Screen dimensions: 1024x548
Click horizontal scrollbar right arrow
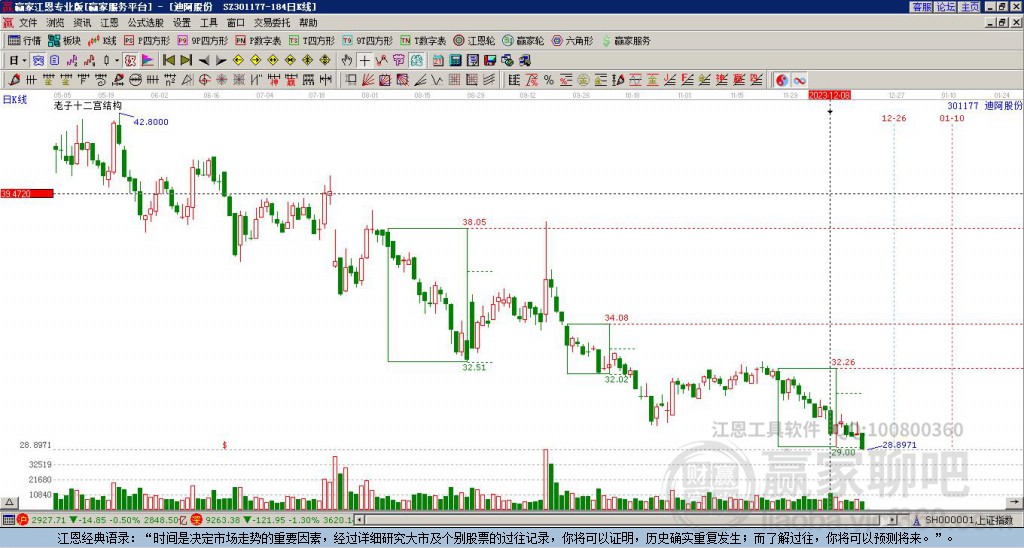pos(892,520)
